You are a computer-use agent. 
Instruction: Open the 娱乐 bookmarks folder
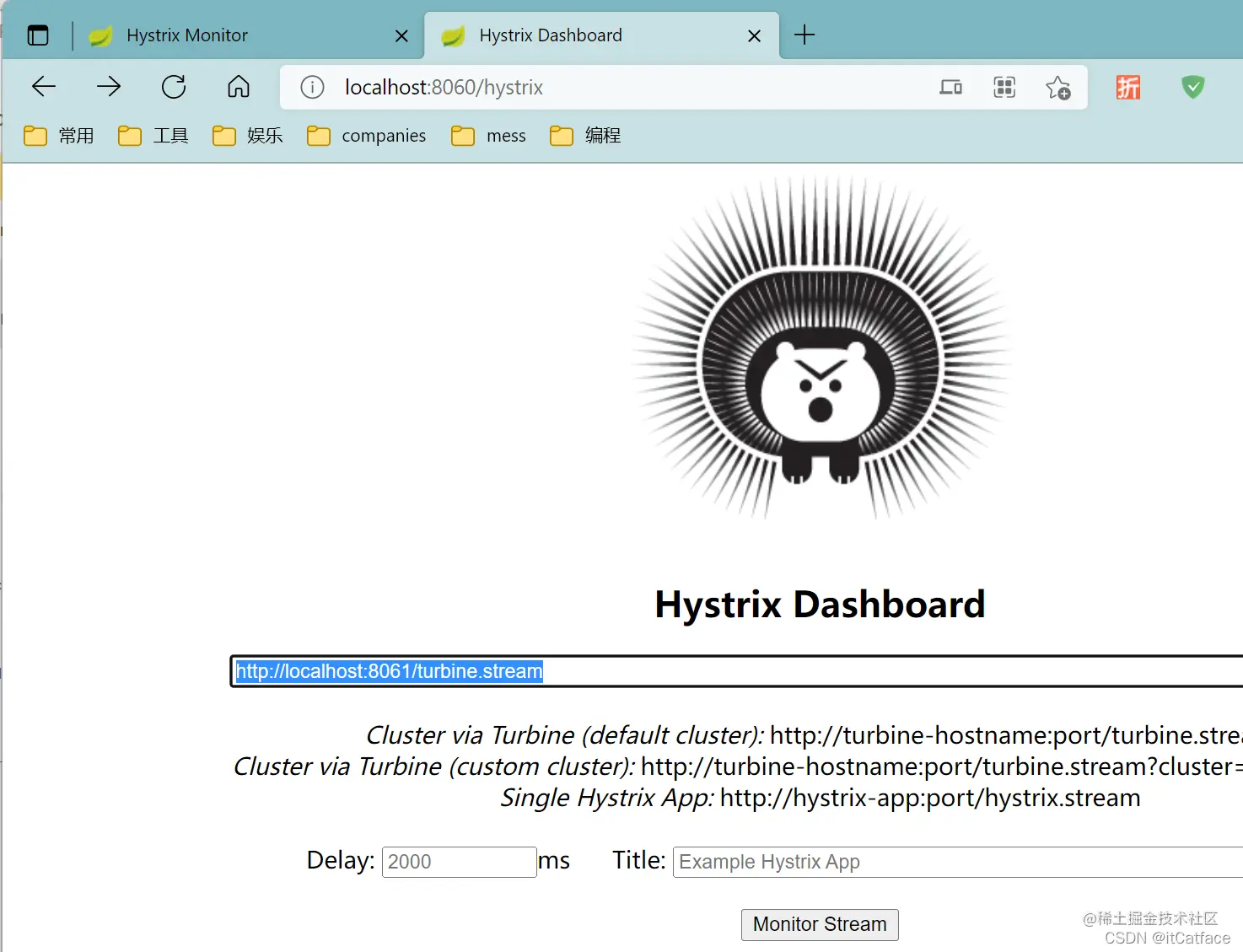click(x=248, y=136)
